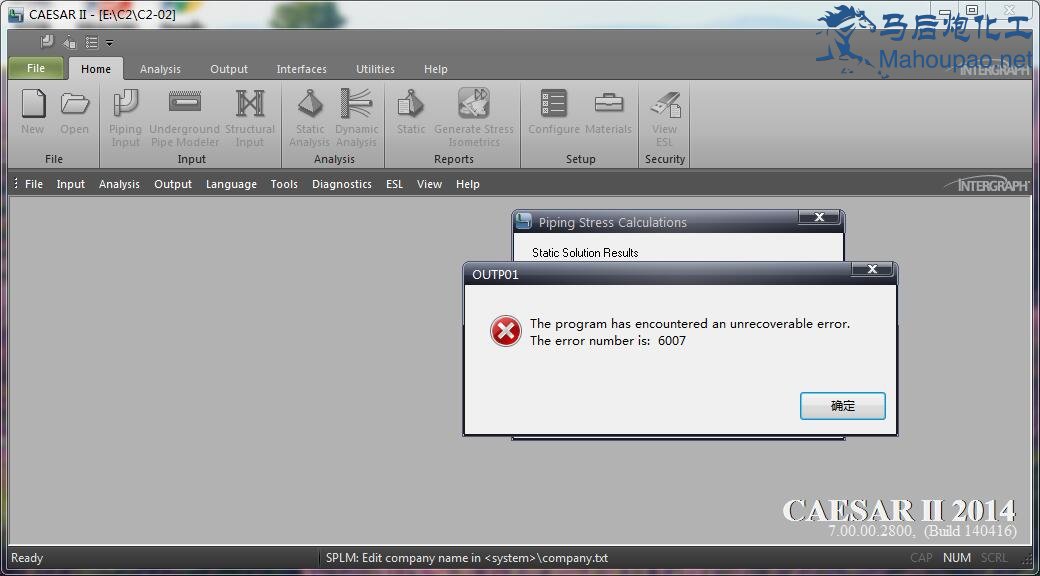The height and width of the screenshot is (576, 1040).
Task: Click the View ESL icon
Action: [665, 104]
